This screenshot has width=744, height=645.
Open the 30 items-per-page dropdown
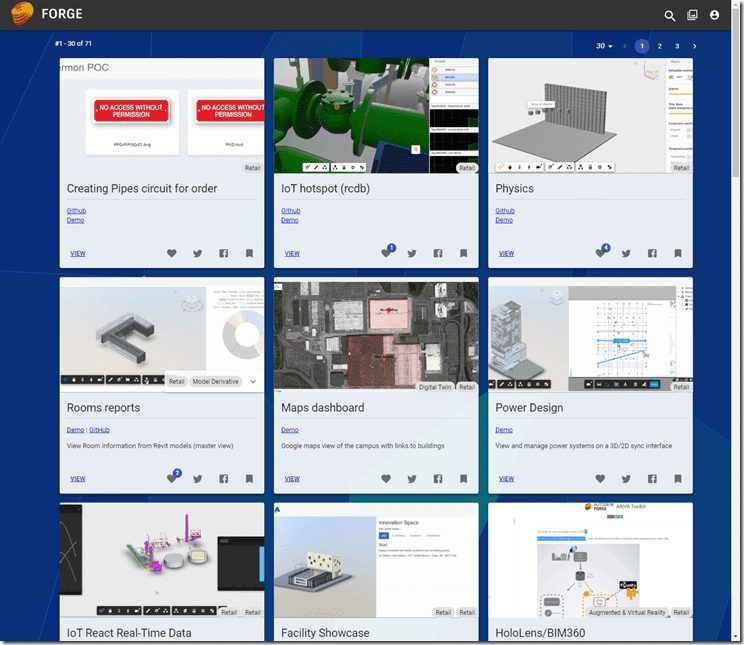(x=604, y=46)
